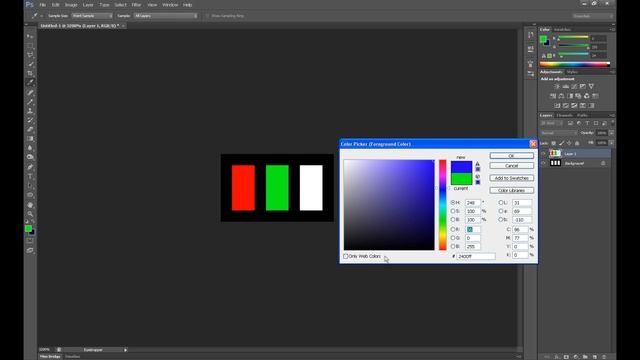
Task: Open the layer filter Kind dropdown
Action: tap(551, 123)
